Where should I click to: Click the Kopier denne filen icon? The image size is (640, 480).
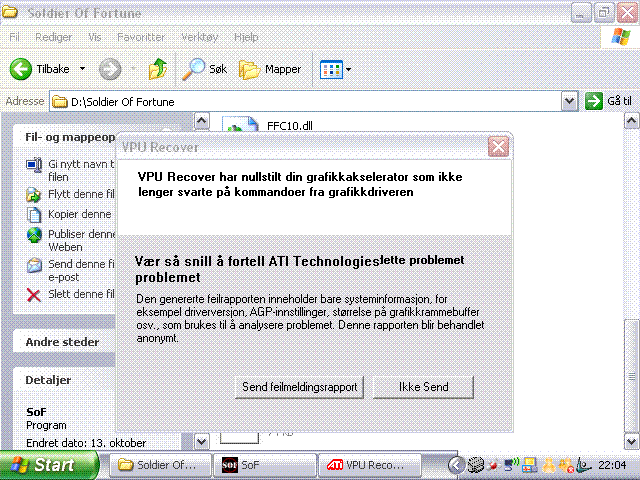click(34, 214)
